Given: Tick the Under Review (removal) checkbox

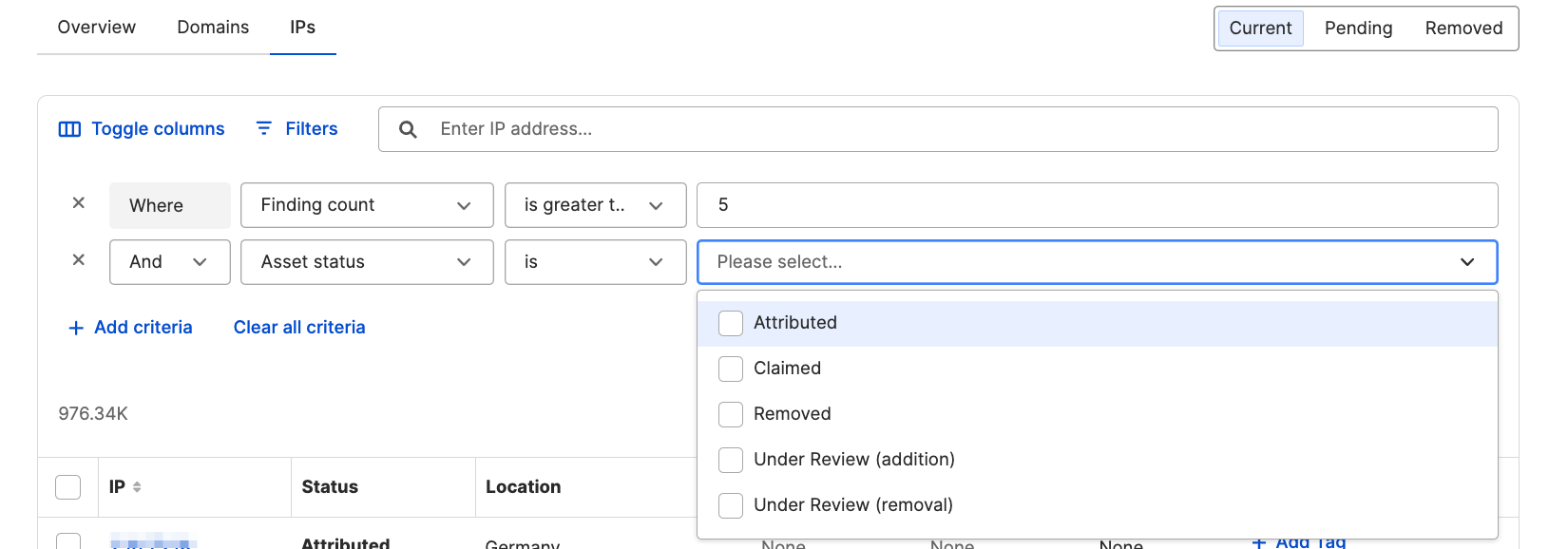Looking at the screenshot, I should click(x=731, y=506).
